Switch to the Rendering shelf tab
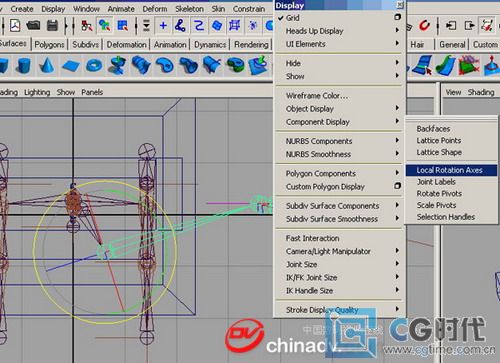Viewport: 500px width, 363px height. (x=251, y=45)
